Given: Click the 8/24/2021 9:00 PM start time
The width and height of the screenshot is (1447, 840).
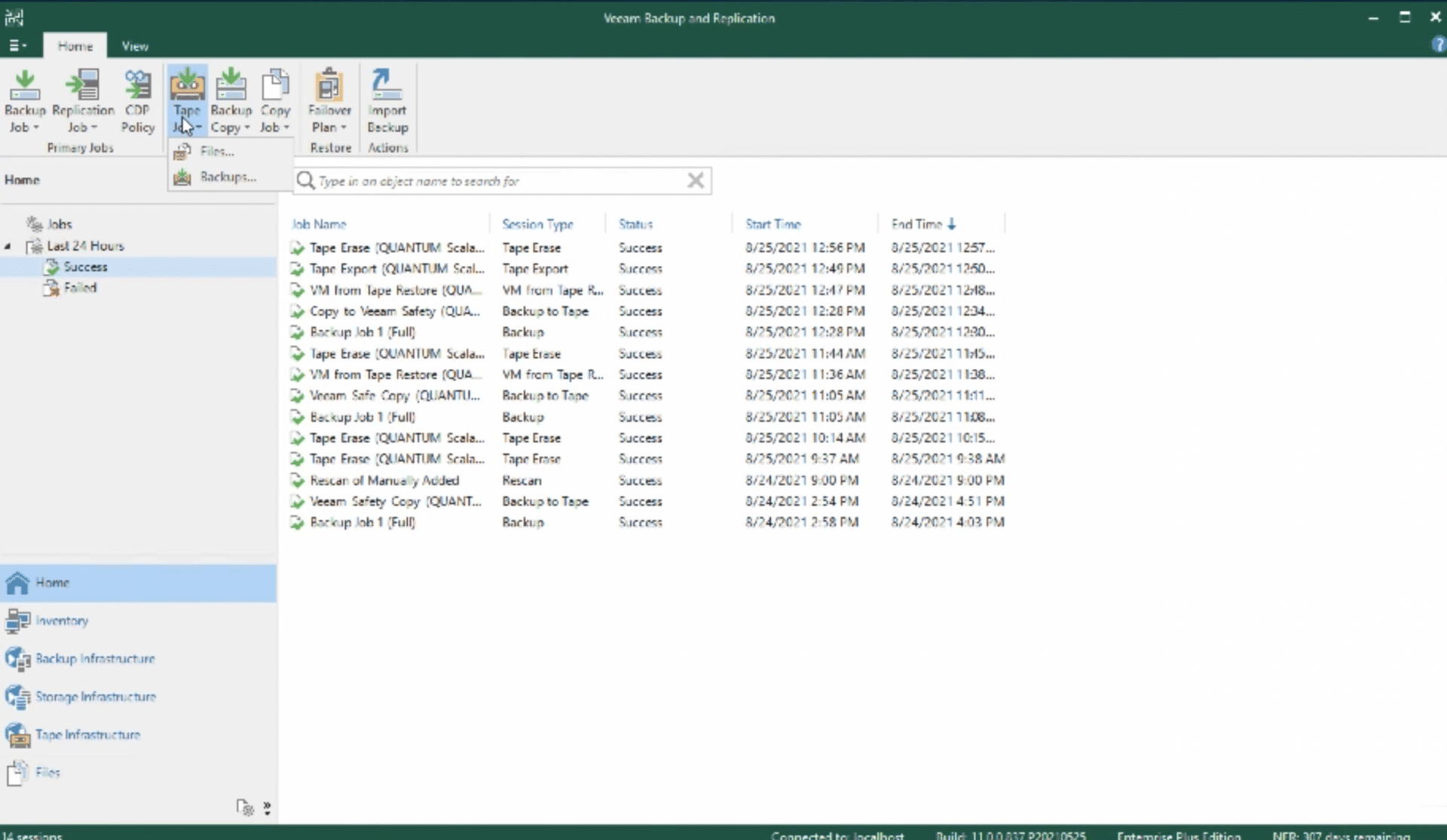Looking at the screenshot, I should pyautogui.click(x=802, y=481).
